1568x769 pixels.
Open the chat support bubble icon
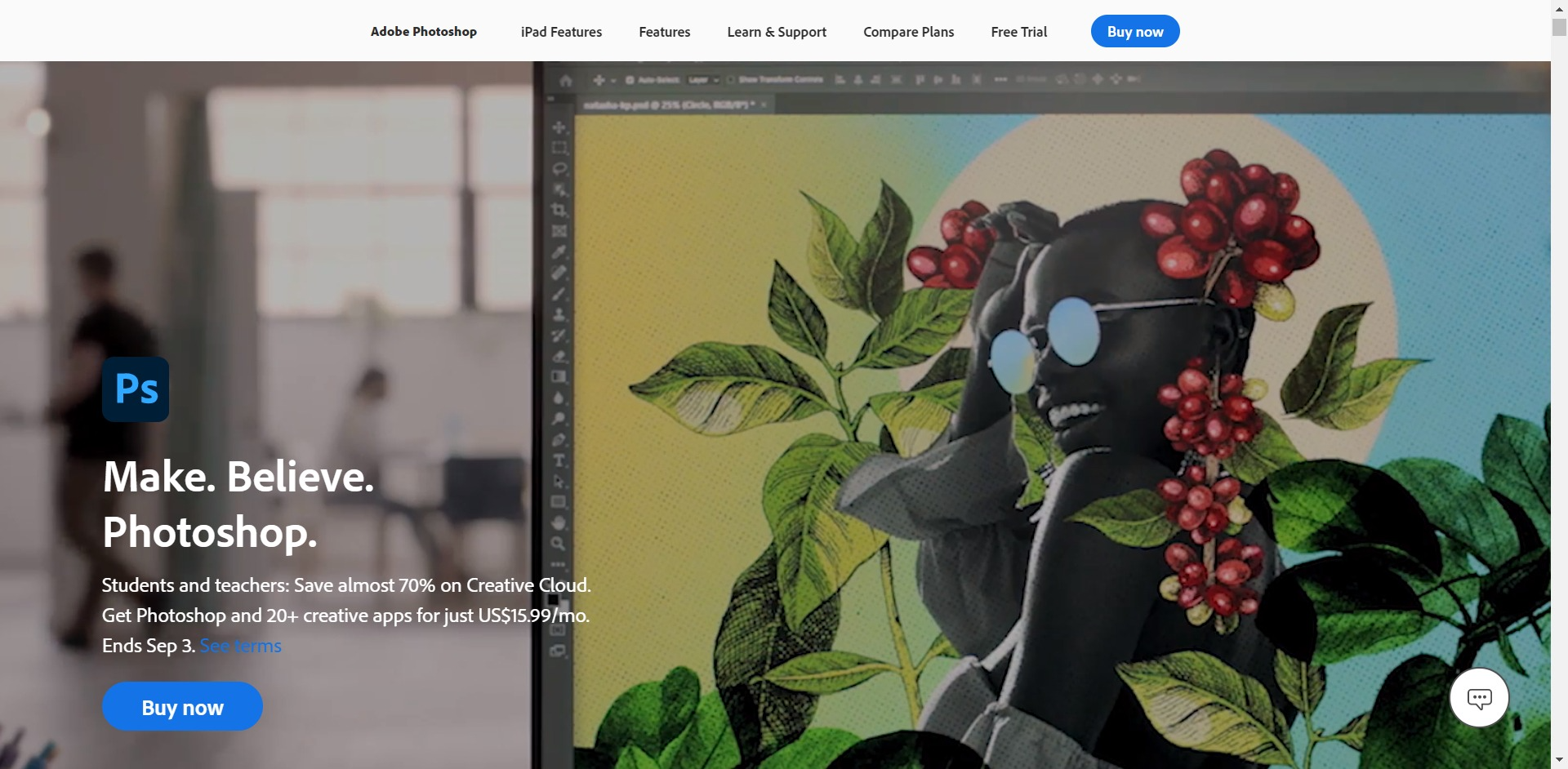click(1479, 697)
